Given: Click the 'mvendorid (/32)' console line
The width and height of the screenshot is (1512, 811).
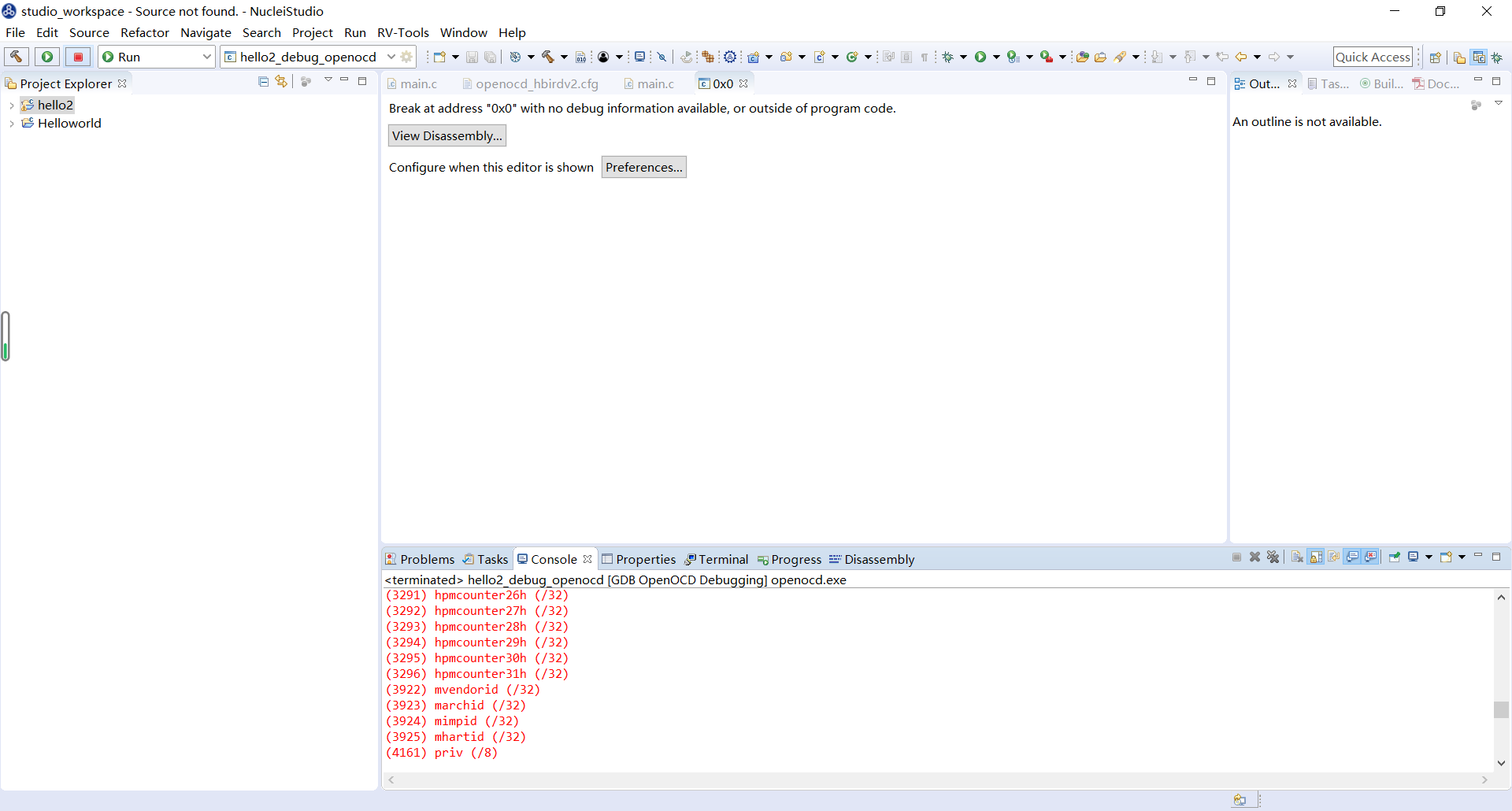Looking at the screenshot, I should (x=462, y=690).
